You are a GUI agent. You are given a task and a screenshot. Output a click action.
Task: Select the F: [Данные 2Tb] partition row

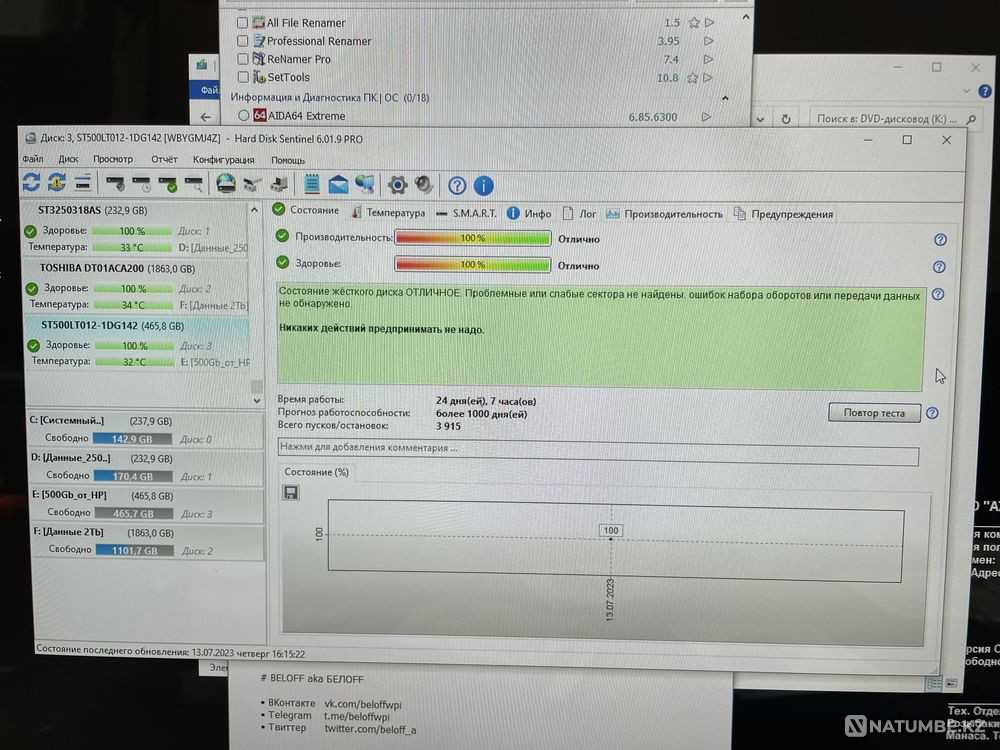[148, 541]
